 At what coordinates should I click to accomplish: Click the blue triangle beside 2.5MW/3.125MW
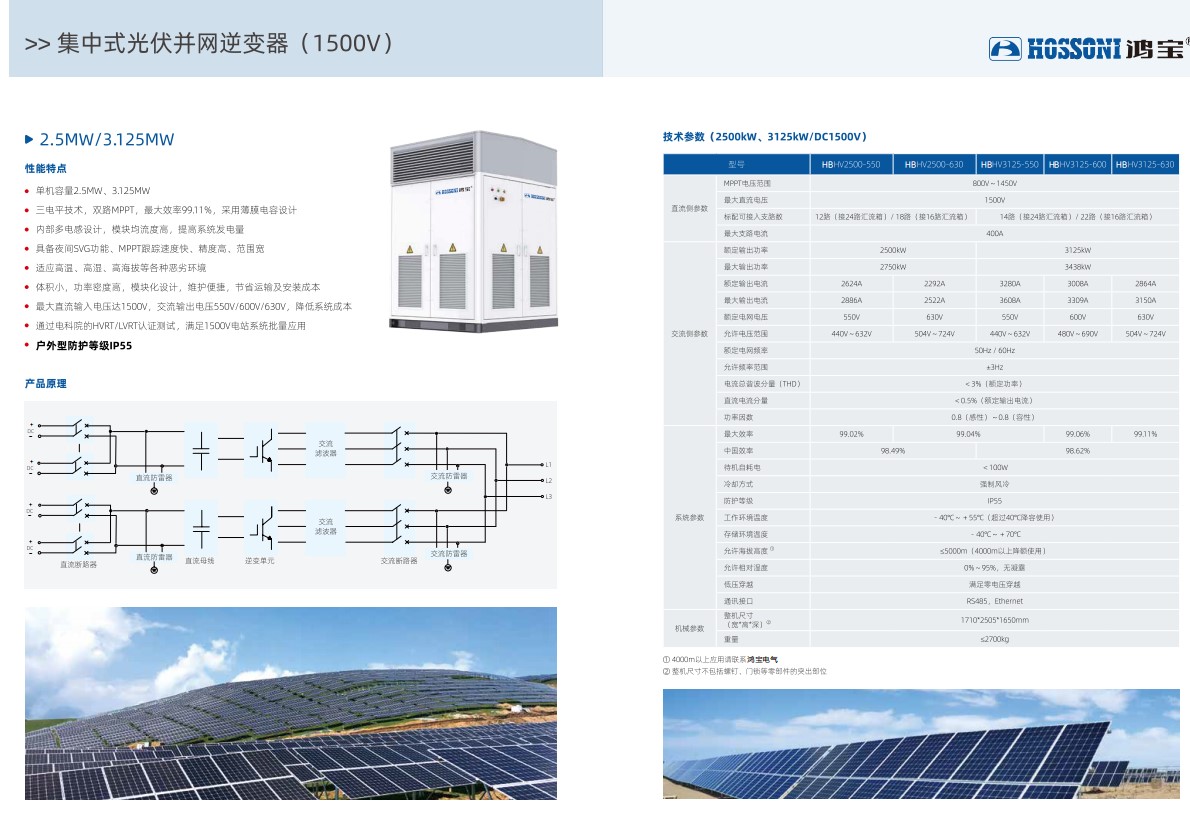[x=29, y=140]
